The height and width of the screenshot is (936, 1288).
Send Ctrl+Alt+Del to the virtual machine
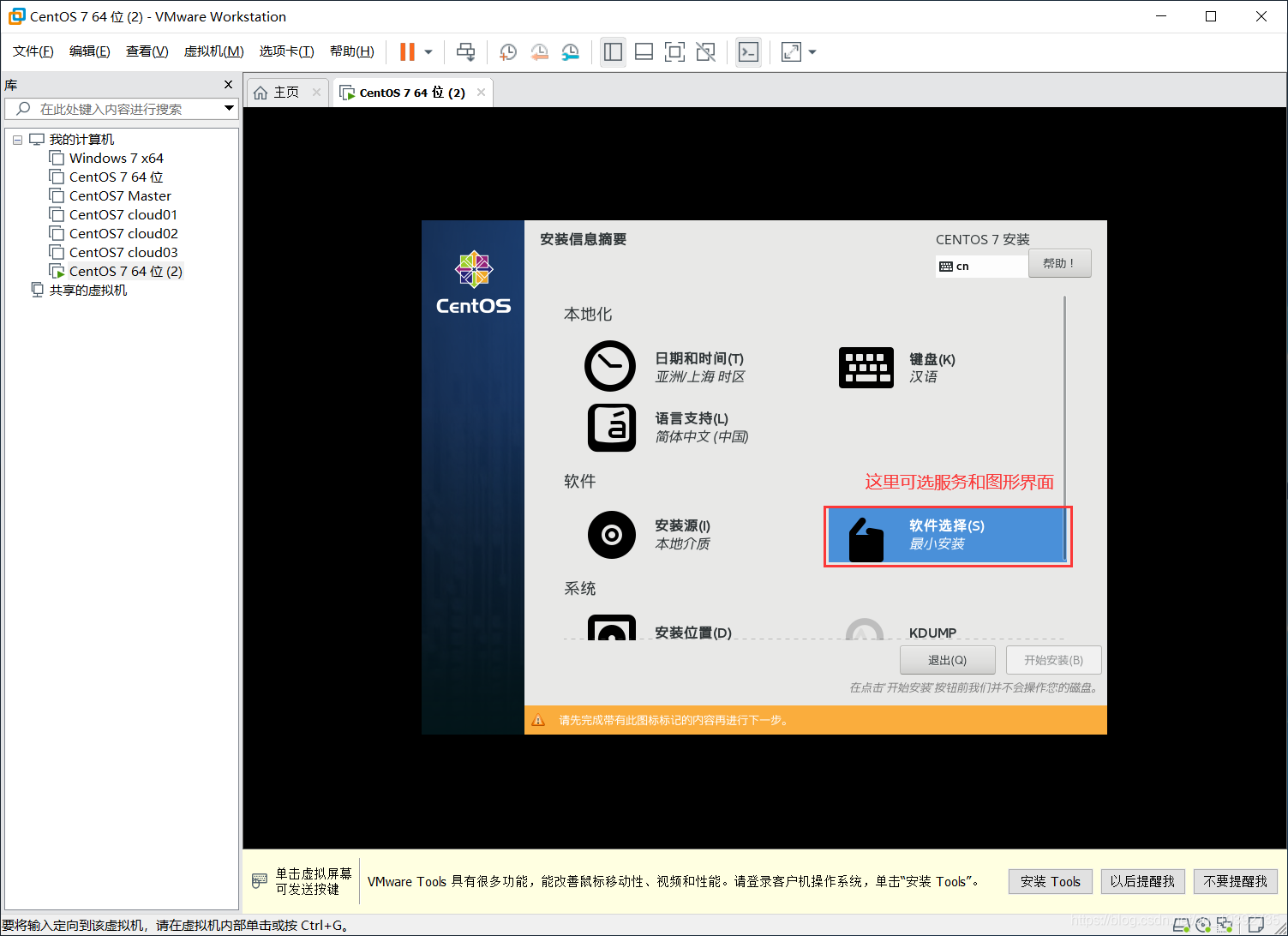tap(465, 52)
